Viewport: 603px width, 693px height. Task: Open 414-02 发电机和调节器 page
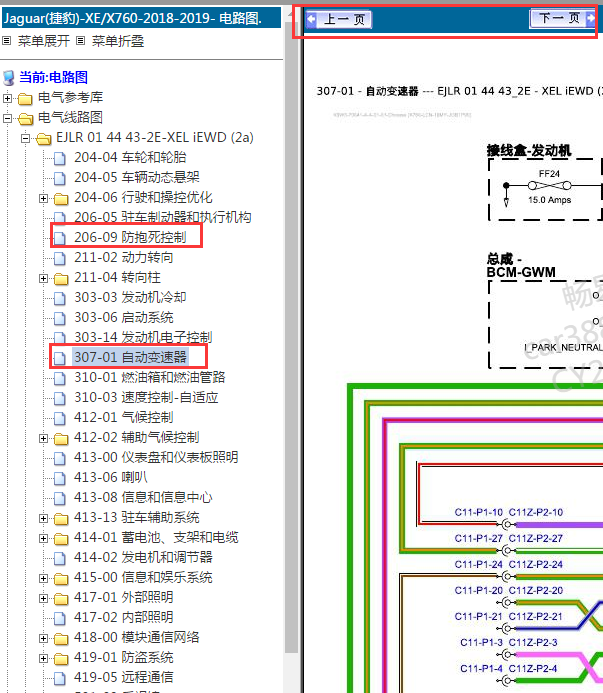(143, 557)
